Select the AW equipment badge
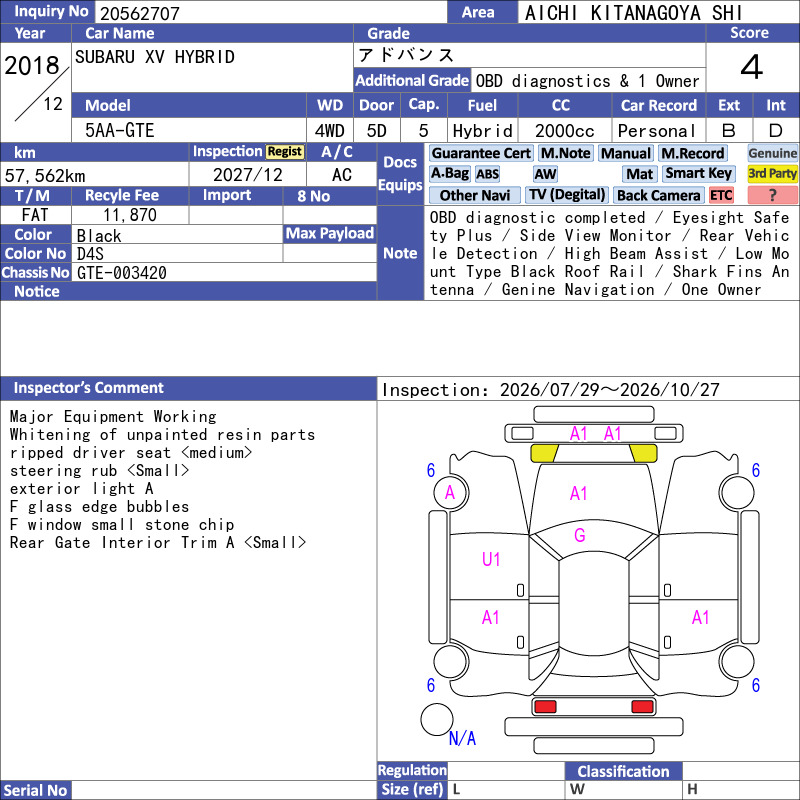Viewport: 800px width, 800px height. click(545, 174)
